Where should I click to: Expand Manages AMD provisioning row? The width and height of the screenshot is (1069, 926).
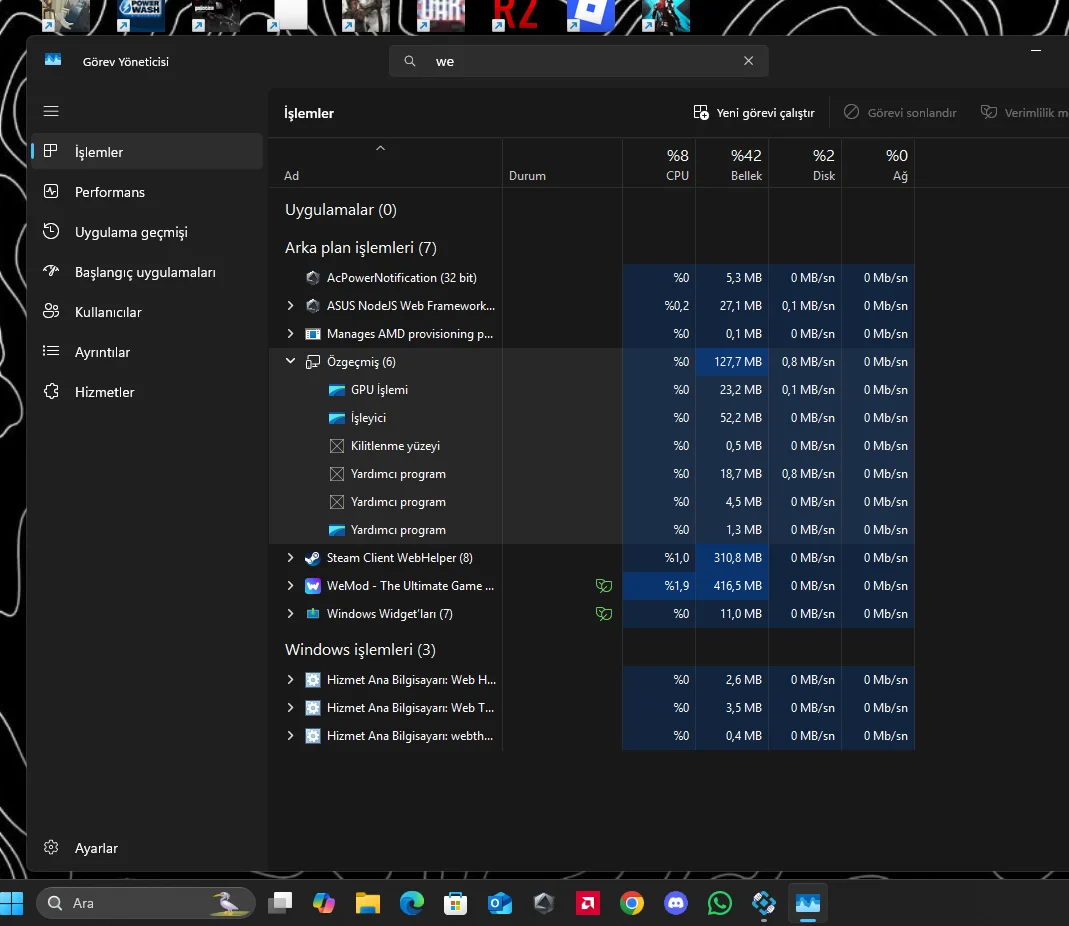click(290, 333)
